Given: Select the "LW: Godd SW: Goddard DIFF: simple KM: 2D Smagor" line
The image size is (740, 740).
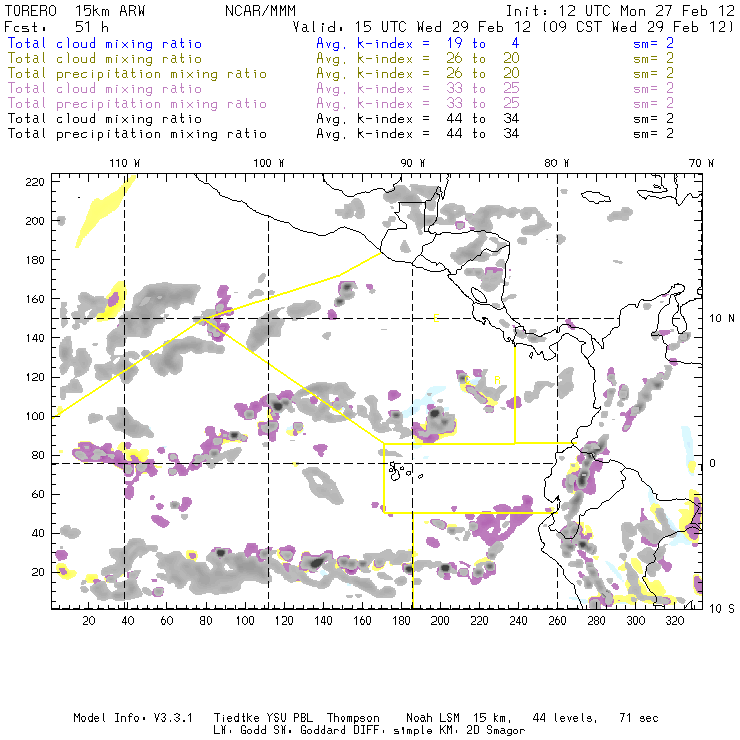Looking at the screenshot, I should click(369, 731).
